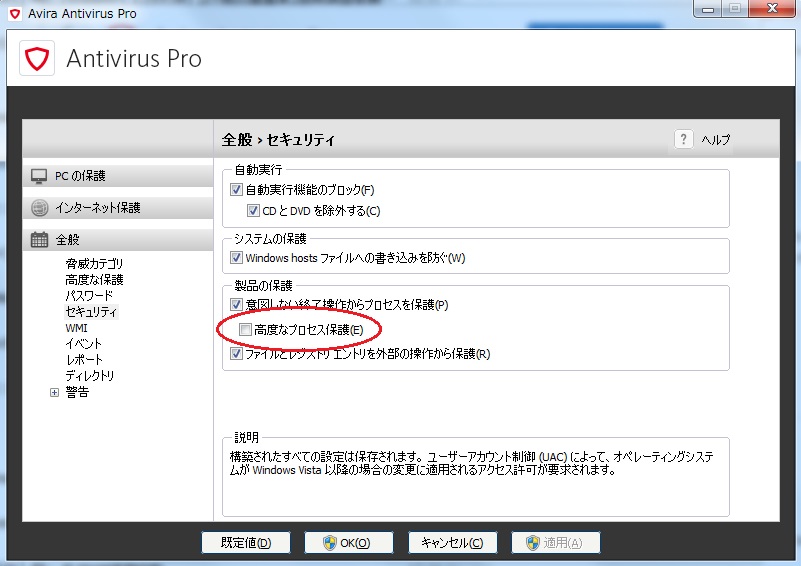
Task: Minimize the Avira Antivirus Pro window
Action: tap(708, 9)
